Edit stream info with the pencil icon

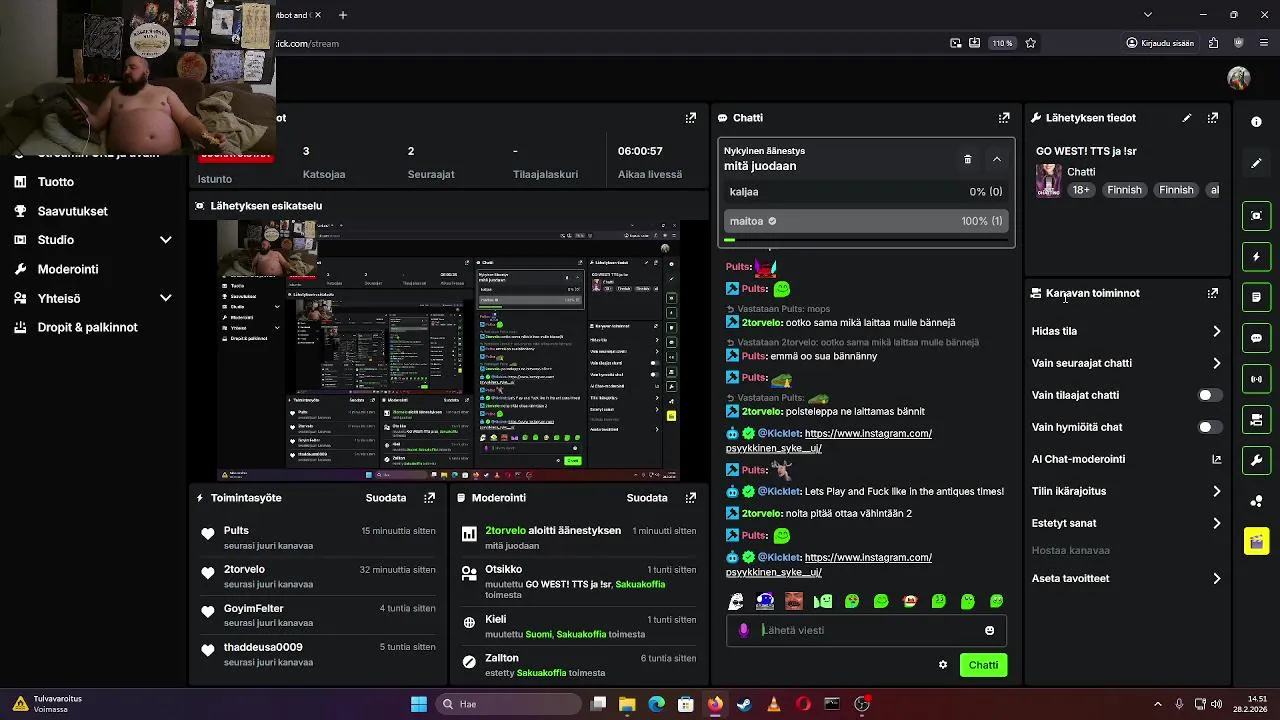(1186, 118)
